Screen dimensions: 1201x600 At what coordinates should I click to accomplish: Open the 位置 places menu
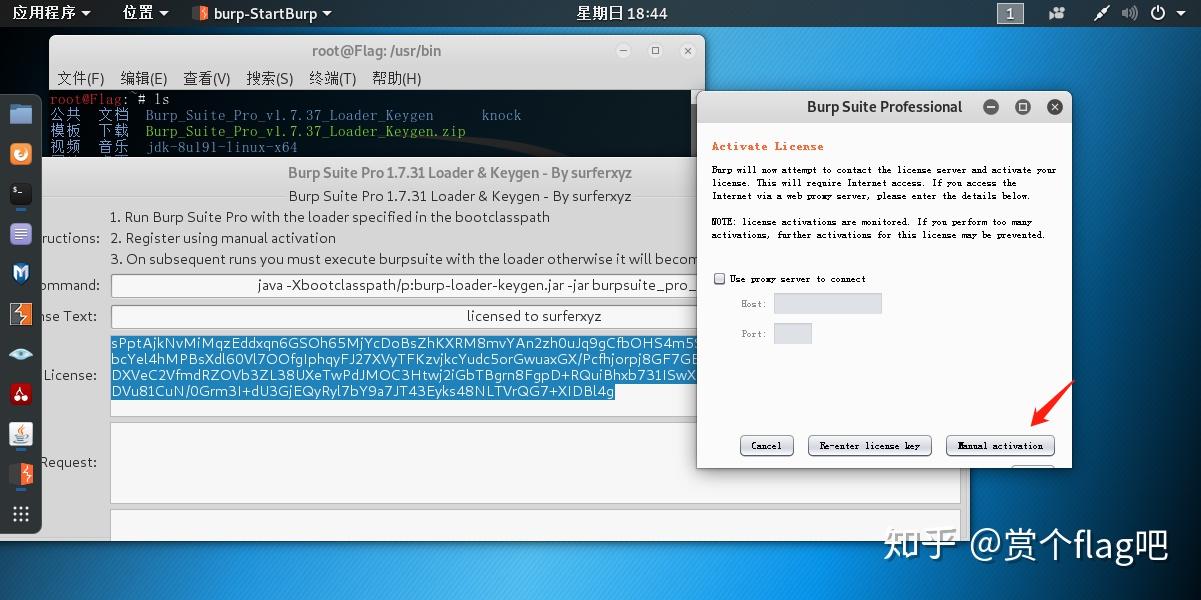(145, 13)
